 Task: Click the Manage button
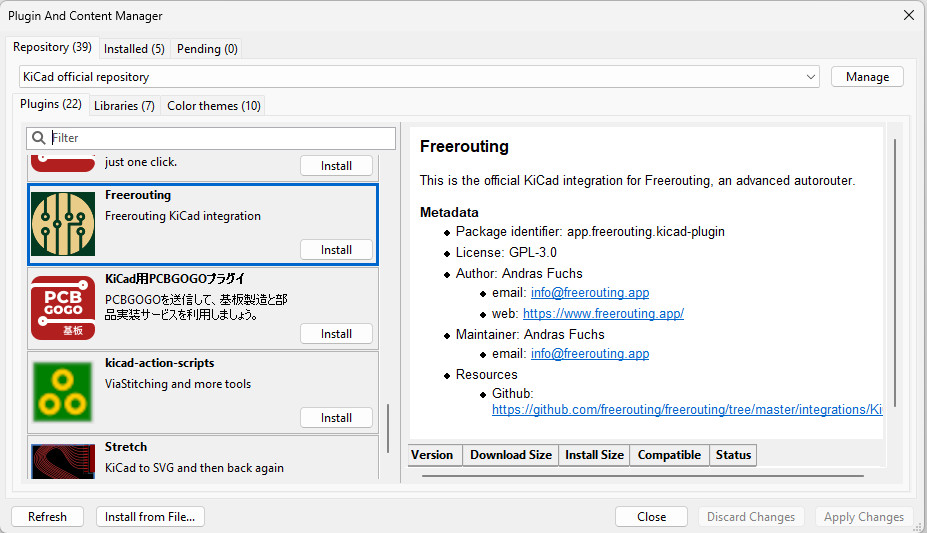tap(867, 77)
